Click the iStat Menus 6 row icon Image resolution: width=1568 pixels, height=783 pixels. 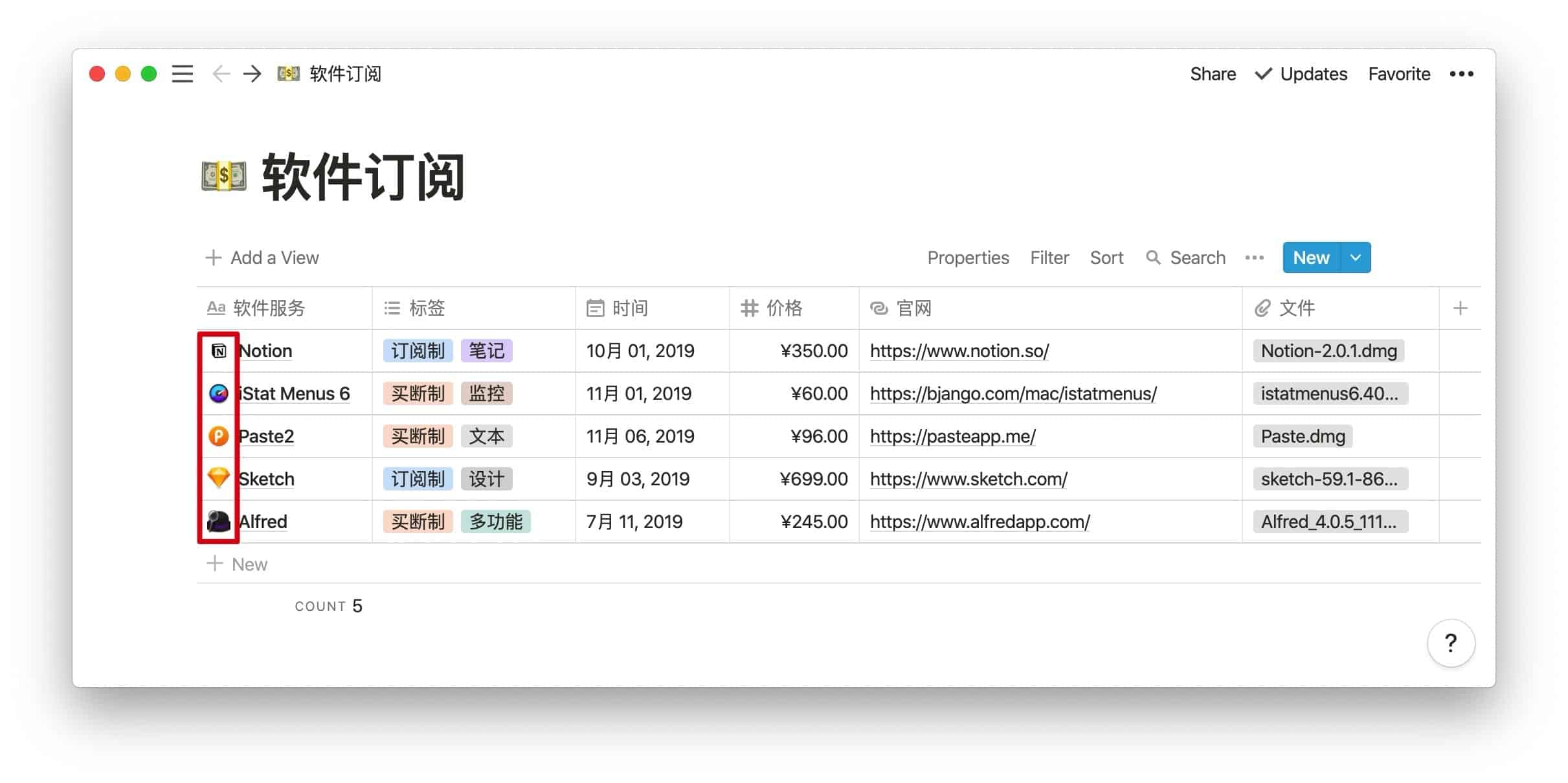coord(219,393)
